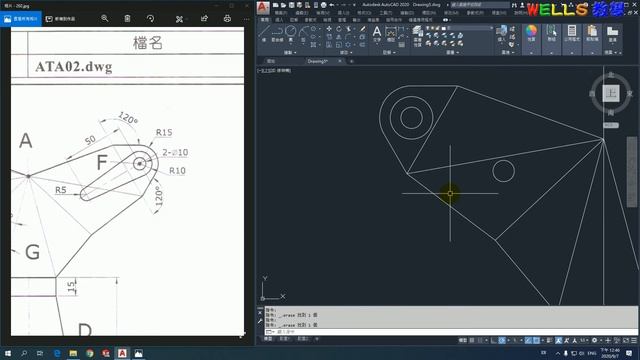Screen dimensions: 640x360
Task: Select the Arc tool
Action: click(x=303, y=33)
